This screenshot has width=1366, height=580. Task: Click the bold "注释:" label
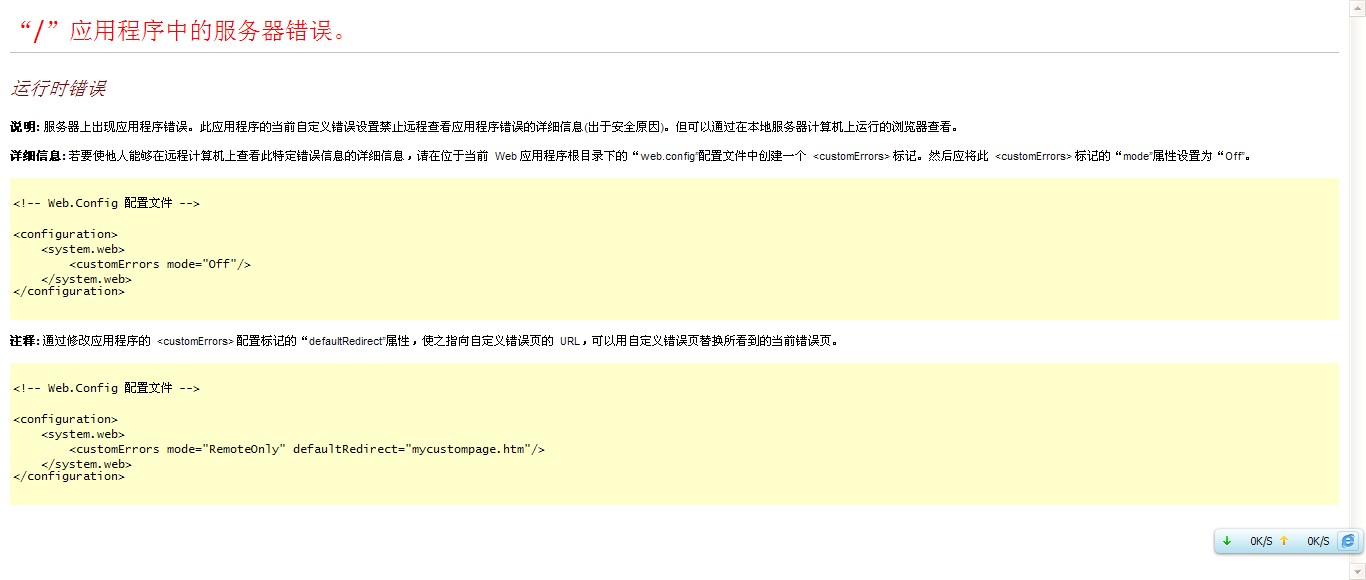[25, 340]
